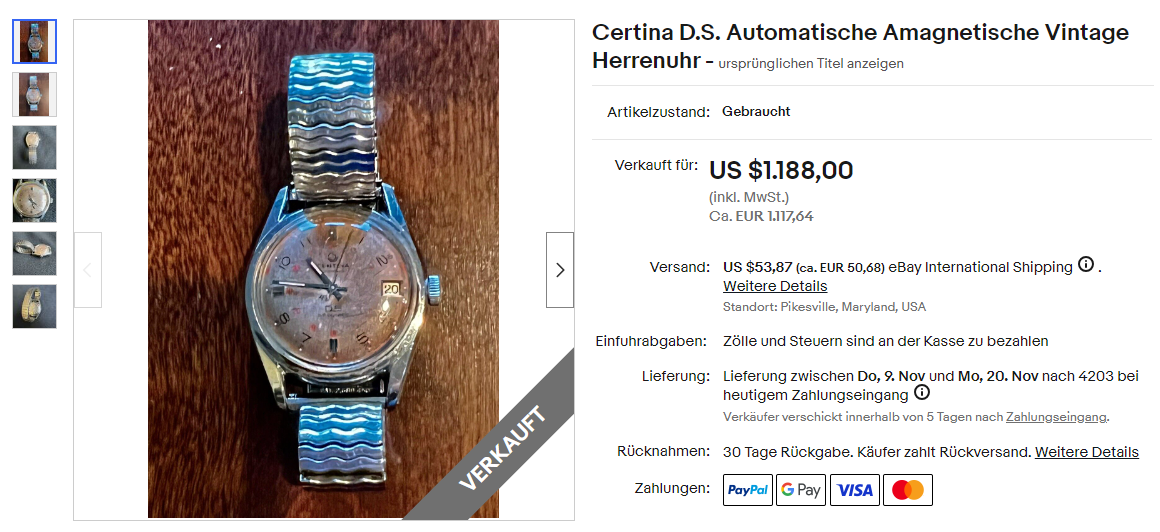Click the Mastercard payment icon

pos(908,490)
